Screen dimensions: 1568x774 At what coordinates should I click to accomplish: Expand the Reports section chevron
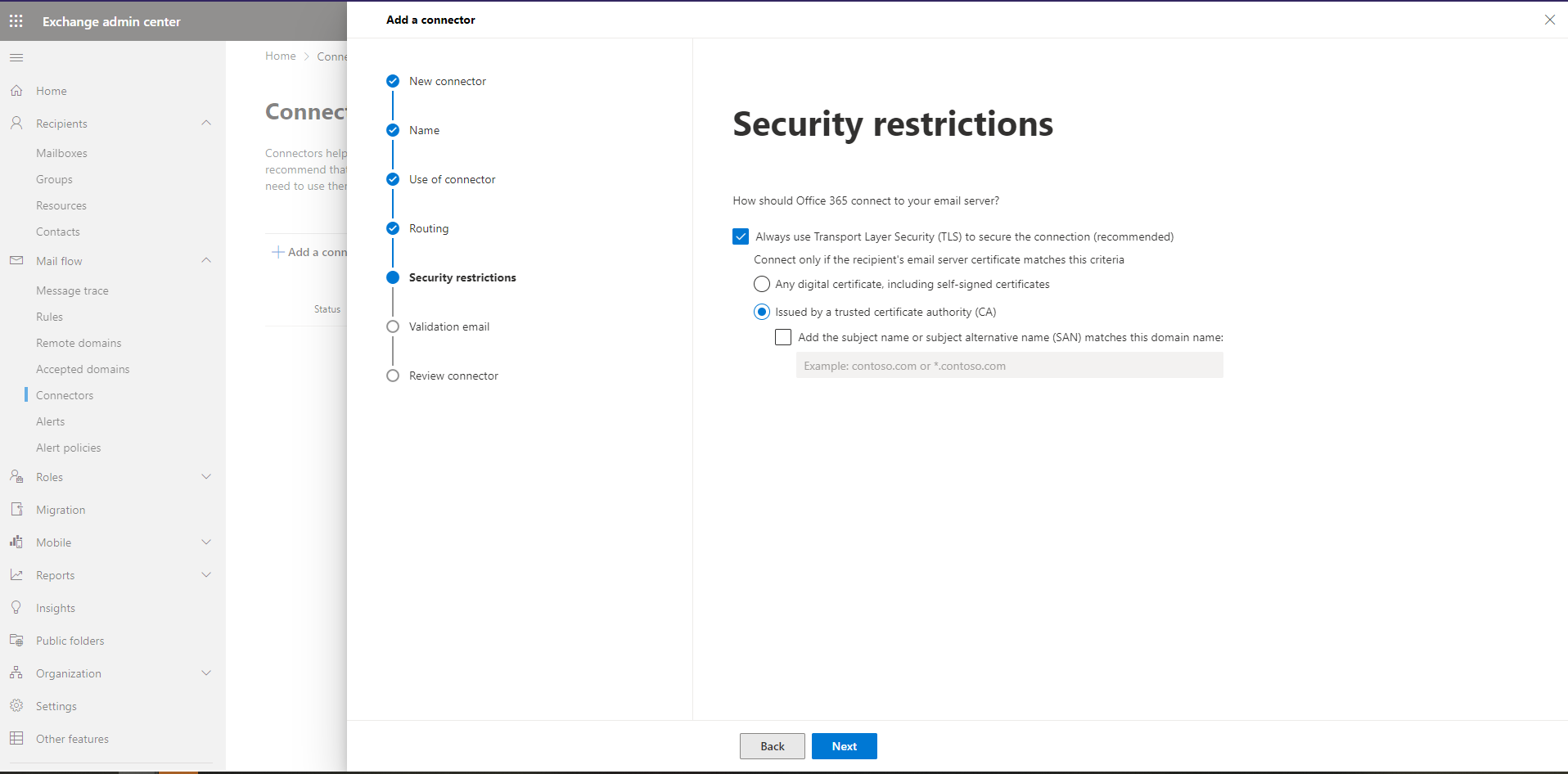206,575
